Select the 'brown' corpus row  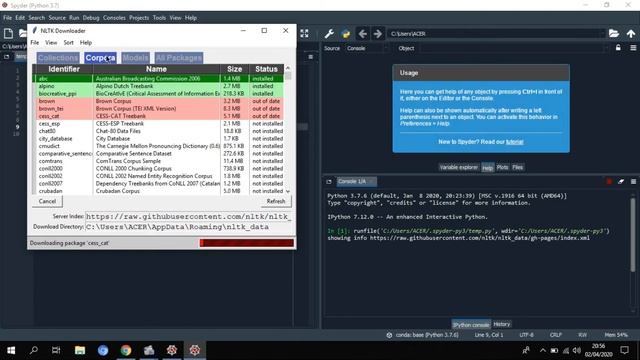[x=158, y=101]
